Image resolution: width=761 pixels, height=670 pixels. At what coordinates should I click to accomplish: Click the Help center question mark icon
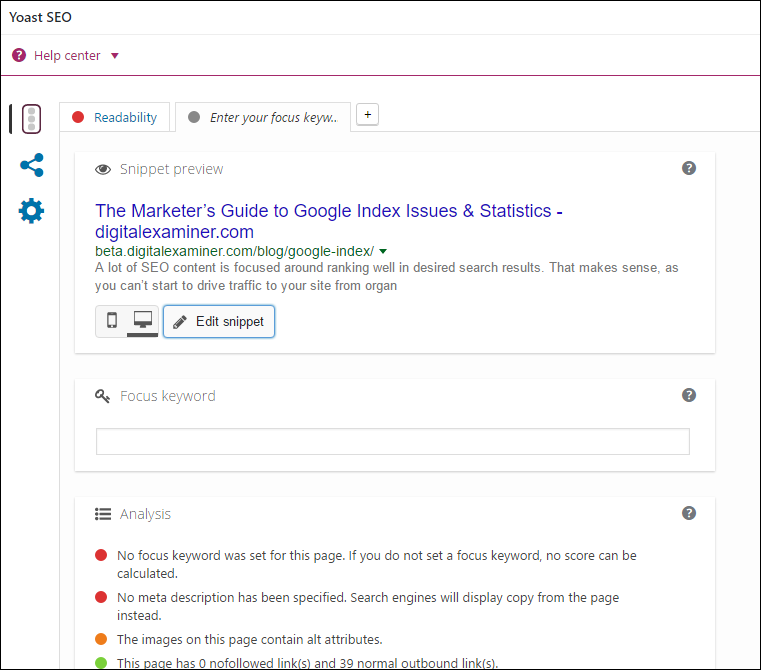coord(19,55)
